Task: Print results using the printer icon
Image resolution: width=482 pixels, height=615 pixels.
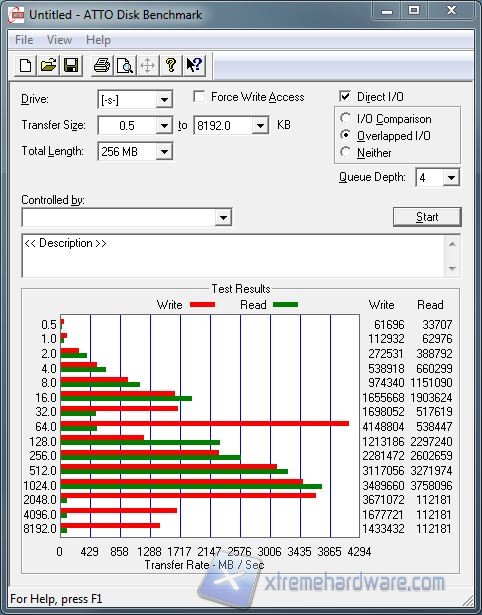Action: tap(102, 65)
